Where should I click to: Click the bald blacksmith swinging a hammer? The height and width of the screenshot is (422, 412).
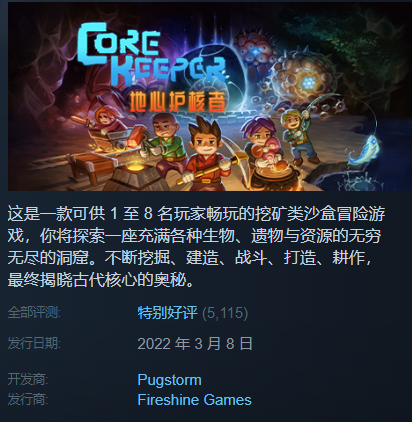[x=163, y=140]
